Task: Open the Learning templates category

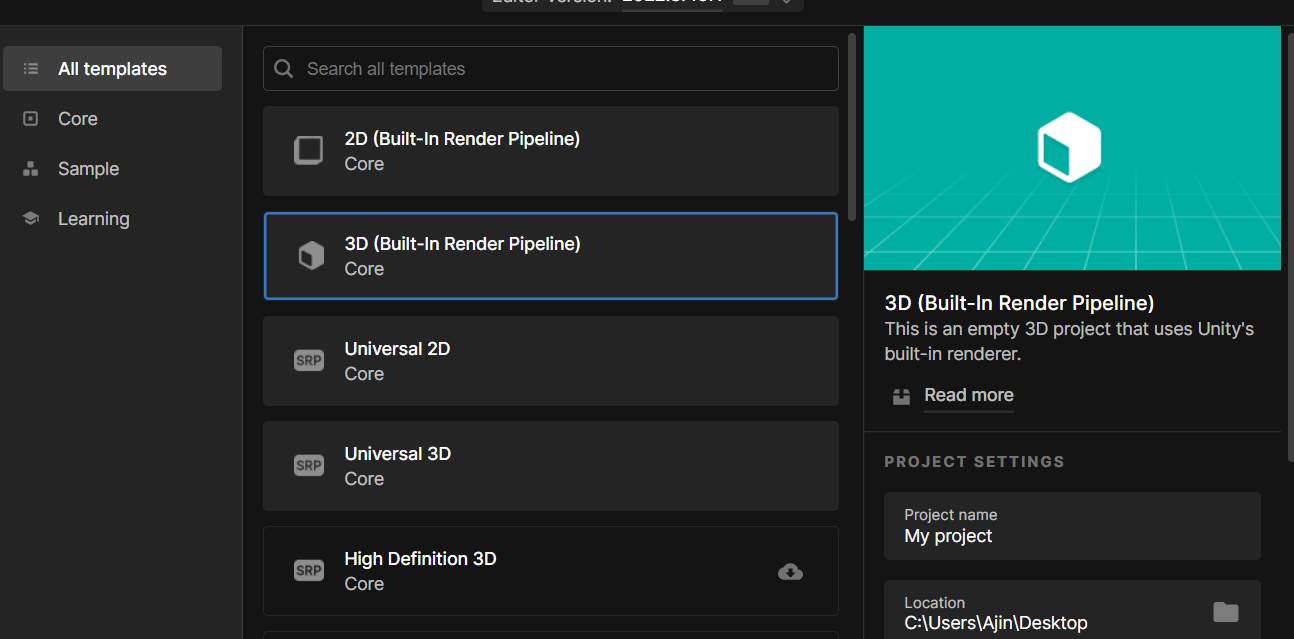Action: click(93, 219)
